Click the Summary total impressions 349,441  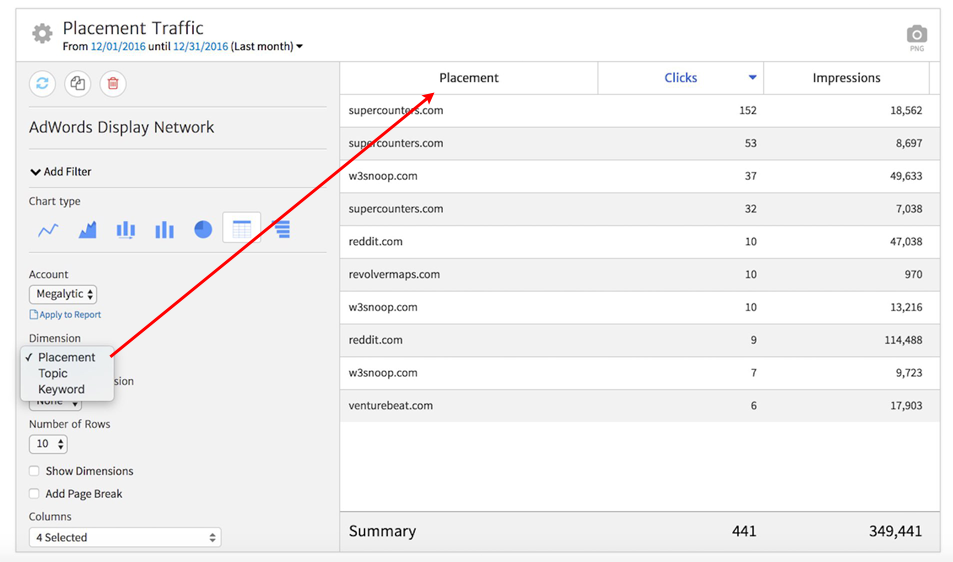point(895,531)
